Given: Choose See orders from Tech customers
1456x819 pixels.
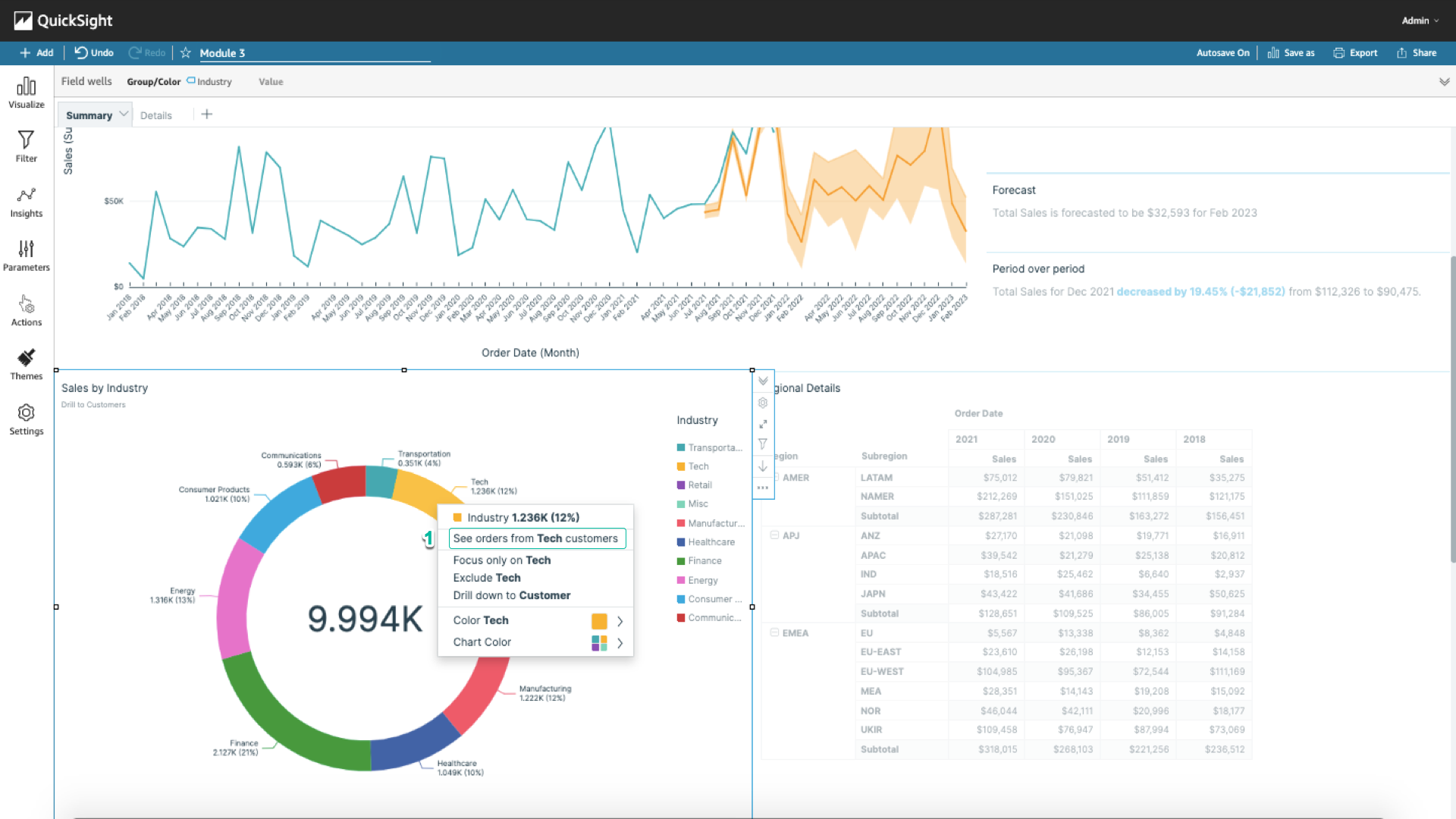Looking at the screenshot, I should click(x=537, y=538).
